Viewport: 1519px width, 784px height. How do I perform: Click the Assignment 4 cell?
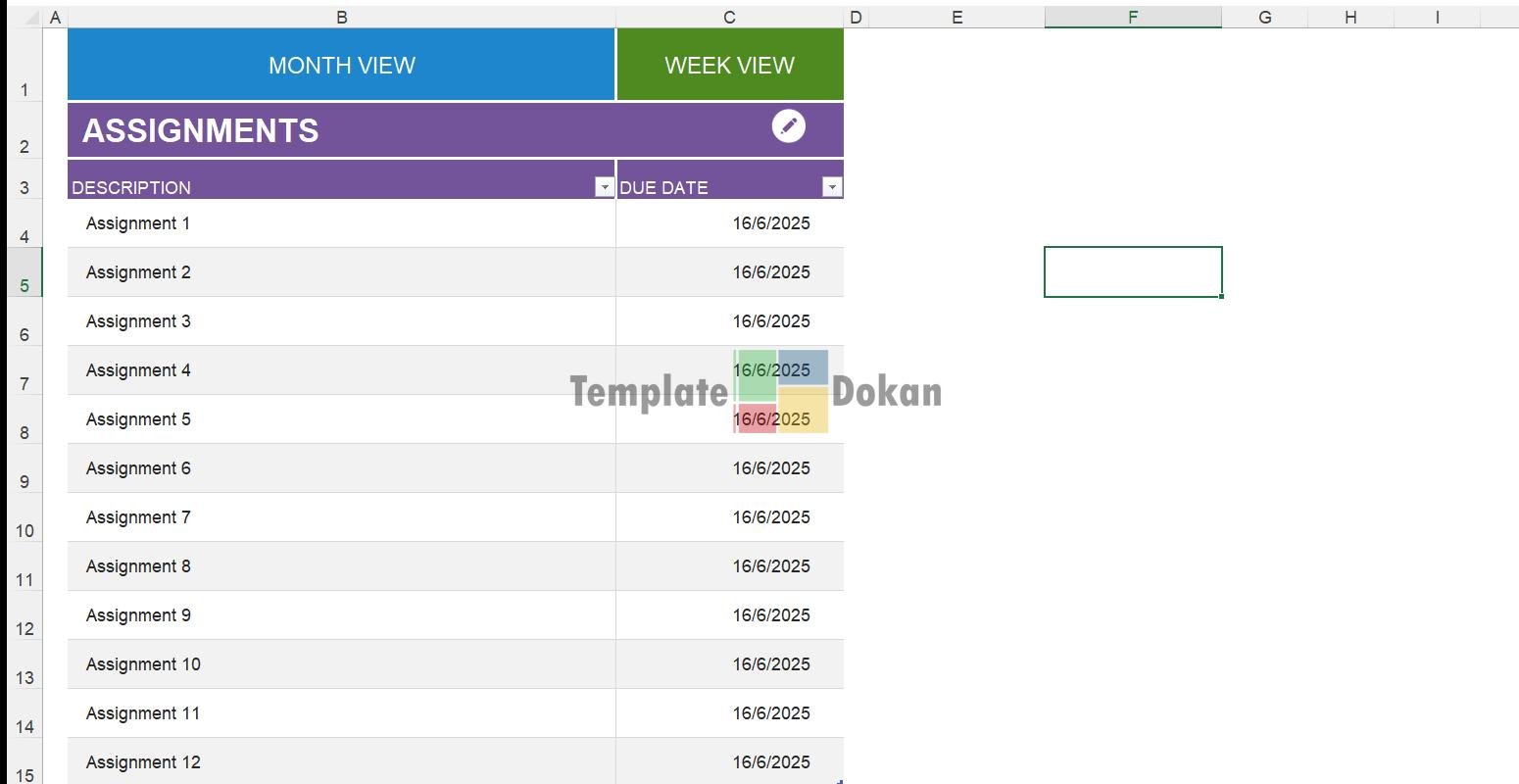[x=341, y=370]
